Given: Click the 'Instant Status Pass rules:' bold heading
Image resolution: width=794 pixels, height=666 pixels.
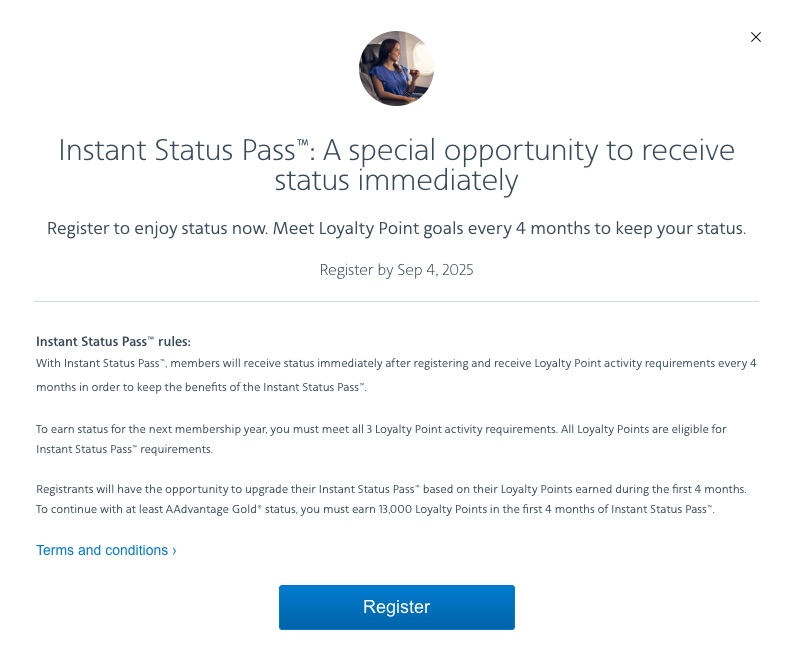Looking at the screenshot, I should pyautogui.click(x=113, y=341).
